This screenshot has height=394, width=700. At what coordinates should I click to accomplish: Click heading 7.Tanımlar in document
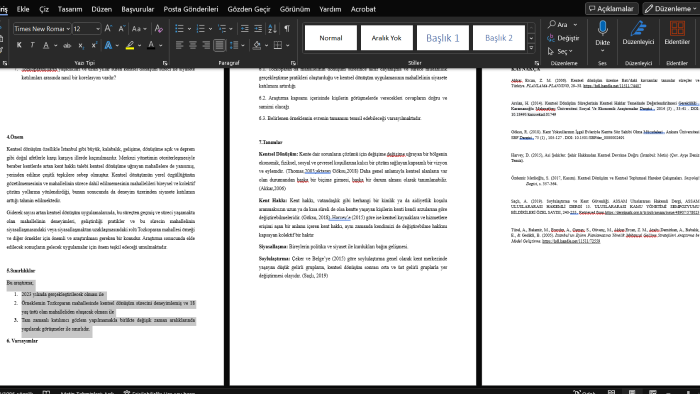tap(271, 142)
